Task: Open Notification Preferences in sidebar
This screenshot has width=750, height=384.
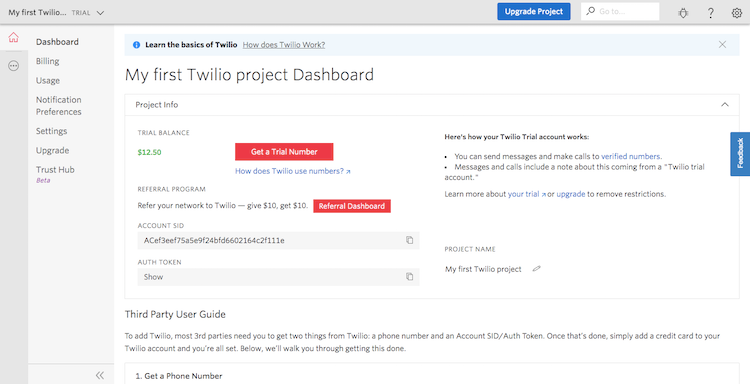Action: (x=58, y=106)
